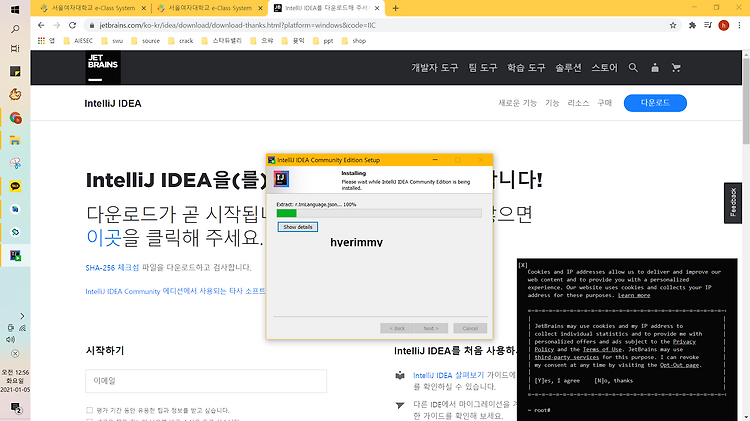Image resolution: width=750 pixels, height=421 pixels.
Task: Click the 이곳 download link
Action: click(103, 237)
